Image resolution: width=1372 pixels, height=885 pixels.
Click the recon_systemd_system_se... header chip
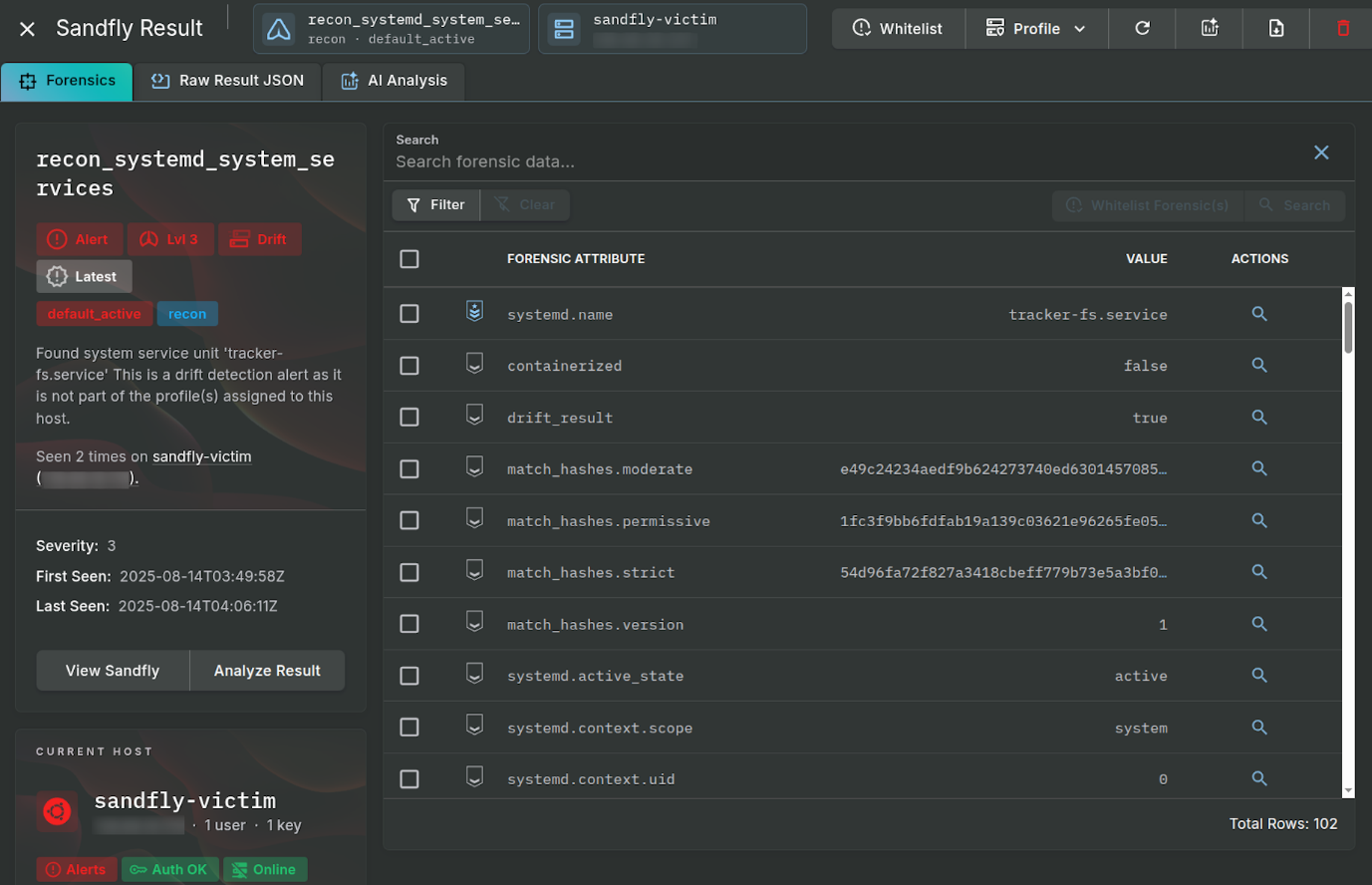point(392,29)
